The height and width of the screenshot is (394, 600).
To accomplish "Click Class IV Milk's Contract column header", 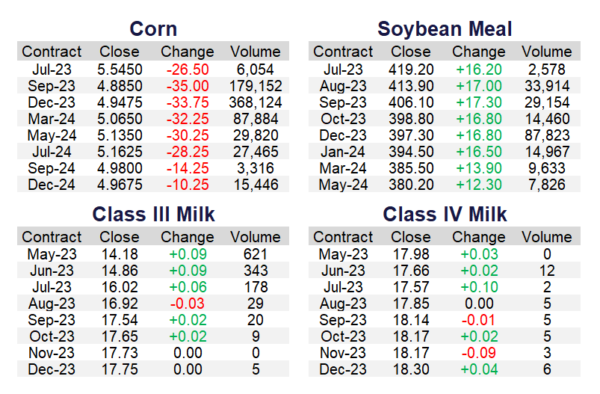I will point(343,237).
